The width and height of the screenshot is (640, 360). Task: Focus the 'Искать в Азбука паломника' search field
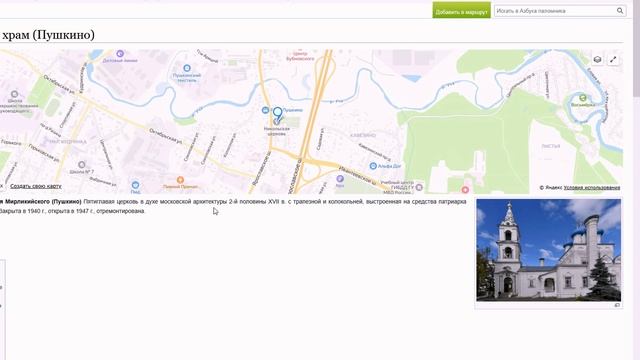coord(555,11)
